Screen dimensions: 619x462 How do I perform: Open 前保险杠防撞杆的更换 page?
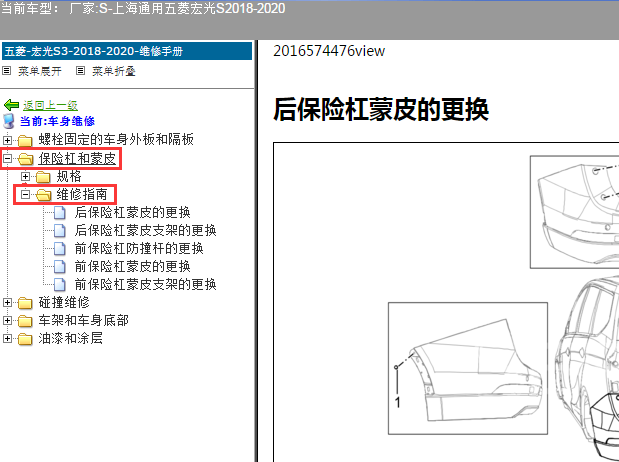(139, 248)
